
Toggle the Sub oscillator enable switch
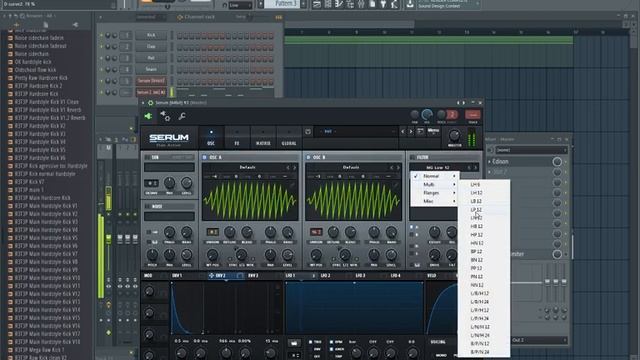coord(147,157)
